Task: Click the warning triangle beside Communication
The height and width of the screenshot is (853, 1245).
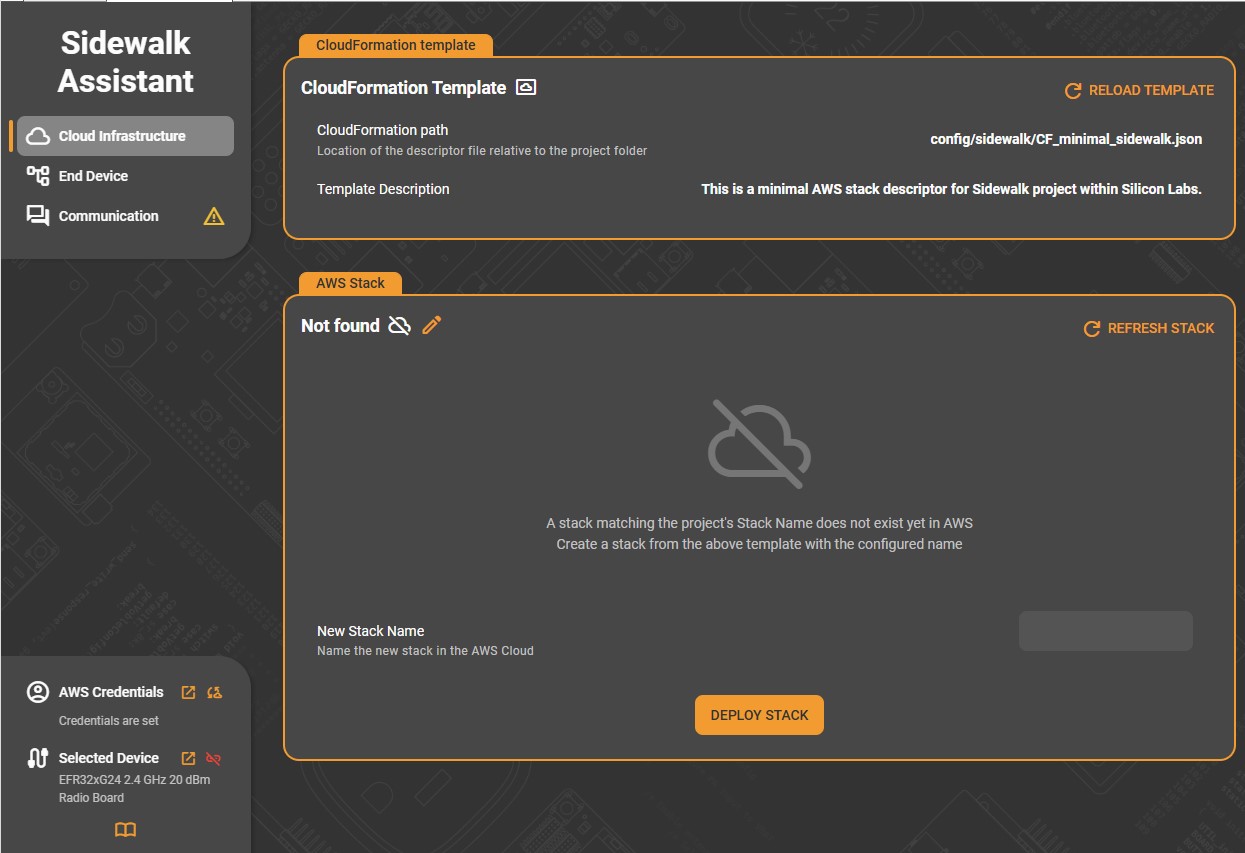Action: 214,215
